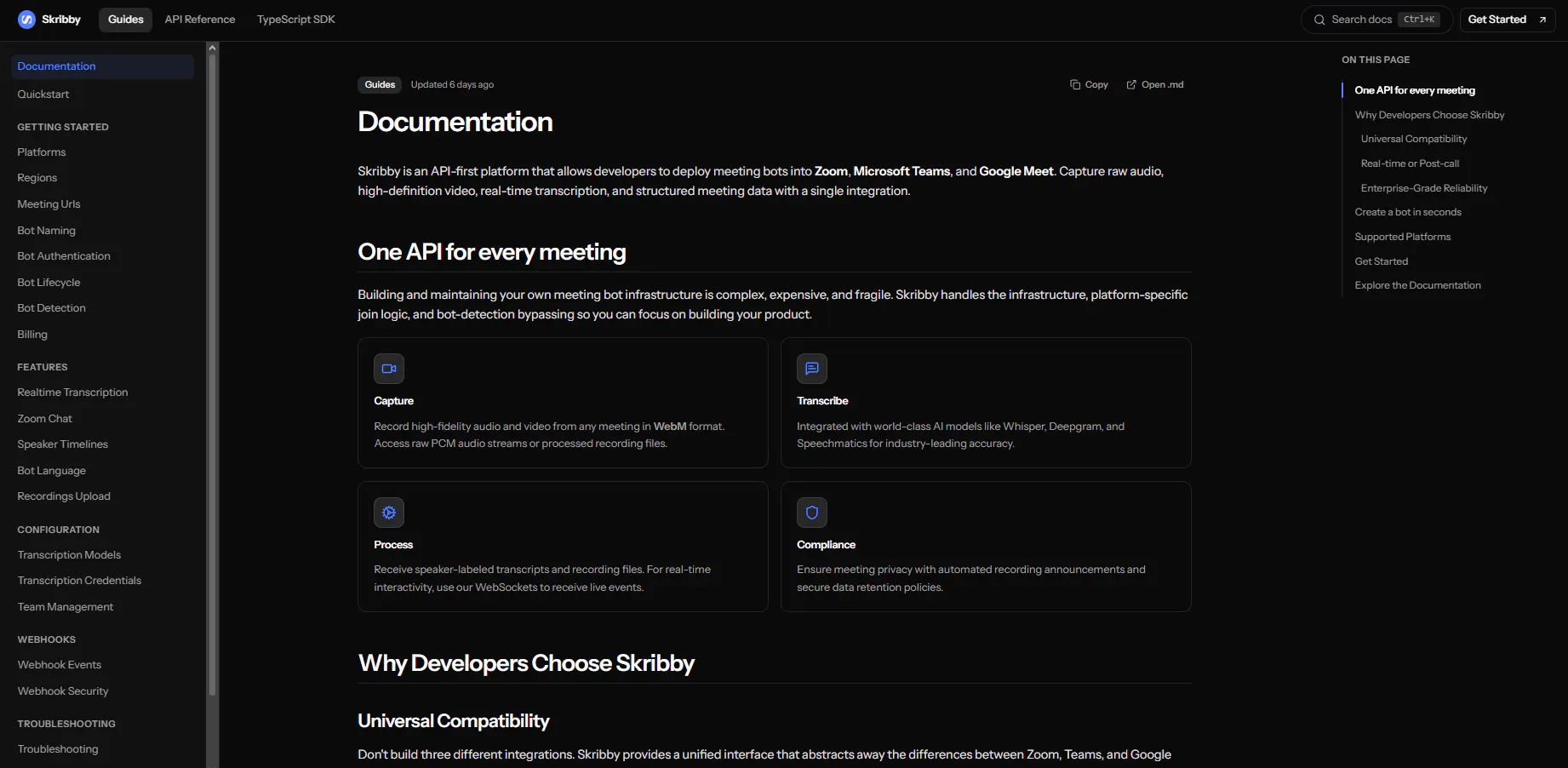Click the Compliance shield icon

click(x=812, y=513)
